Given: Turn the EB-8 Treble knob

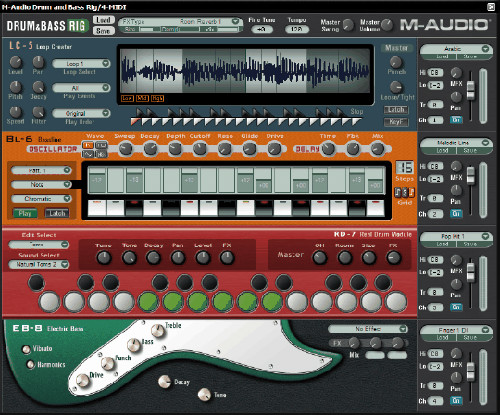Looking at the screenshot, I should point(157,330).
